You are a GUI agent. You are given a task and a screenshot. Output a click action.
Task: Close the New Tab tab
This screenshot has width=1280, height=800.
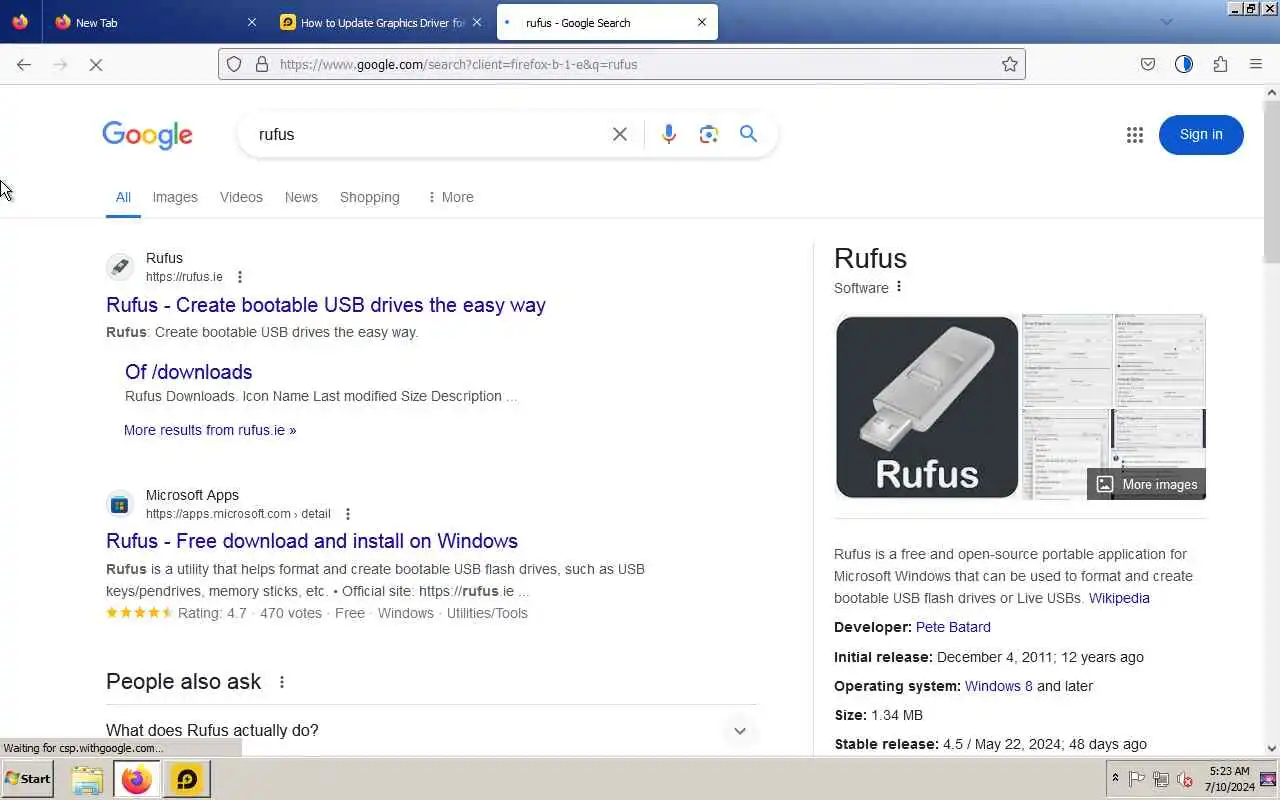coord(252,22)
